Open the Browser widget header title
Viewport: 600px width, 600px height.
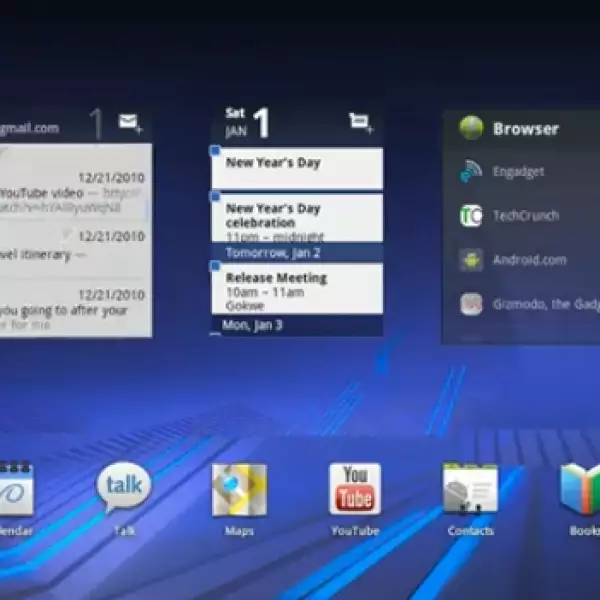pos(526,129)
